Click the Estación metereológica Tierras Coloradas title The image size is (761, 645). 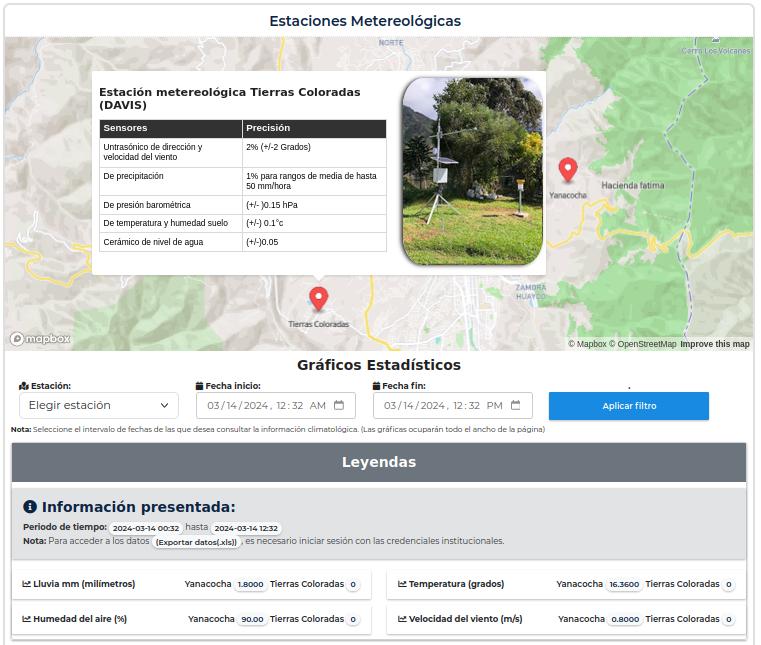(230, 99)
